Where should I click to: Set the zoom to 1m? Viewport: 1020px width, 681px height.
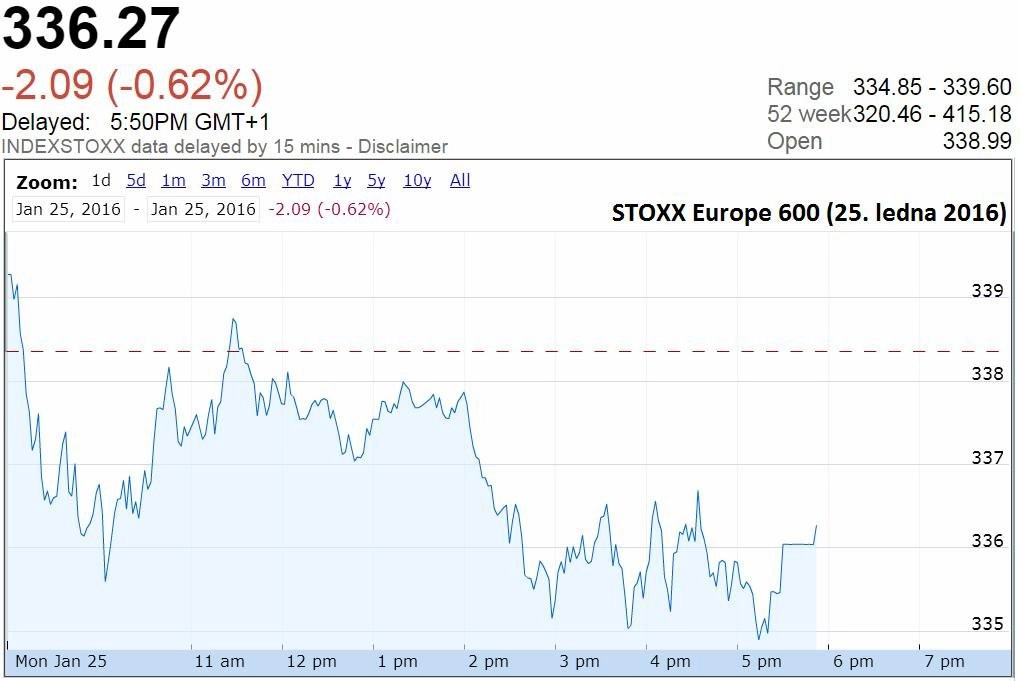[173, 180]
